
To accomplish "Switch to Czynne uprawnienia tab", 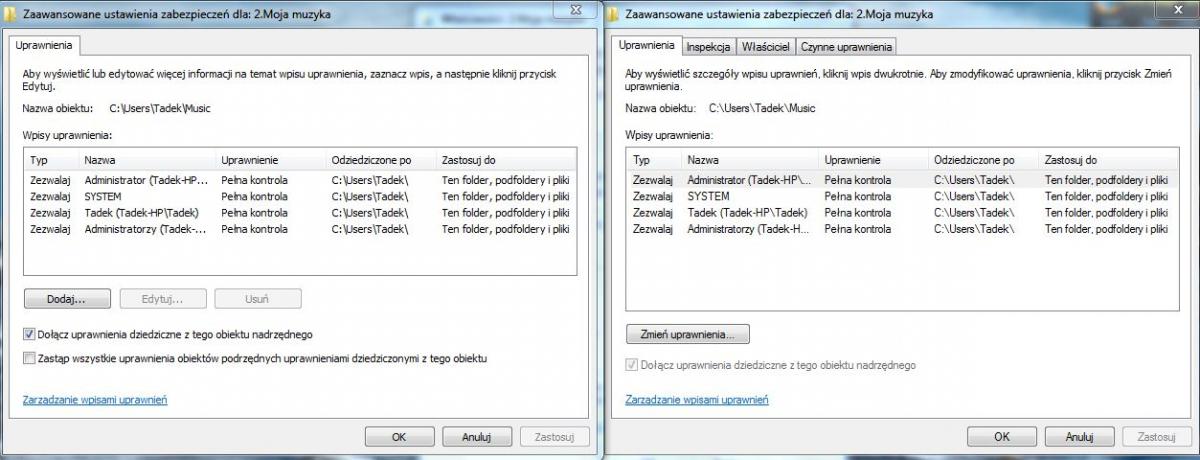I will [x=846, y=46].
